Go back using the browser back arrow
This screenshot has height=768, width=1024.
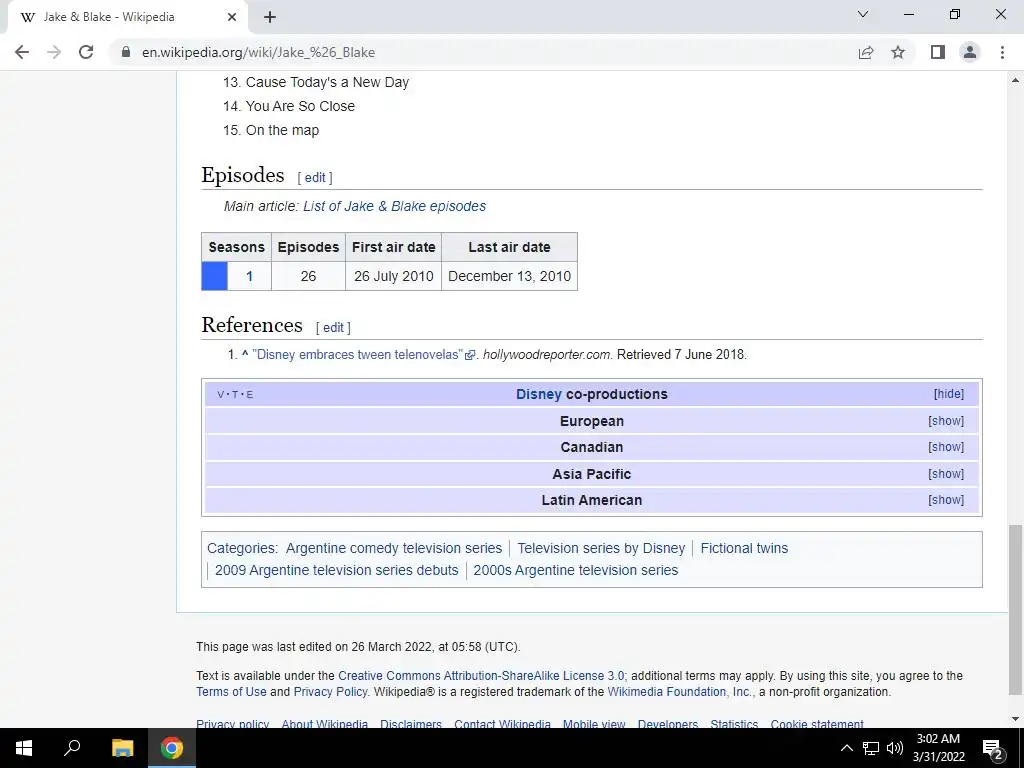pos(22,52)
